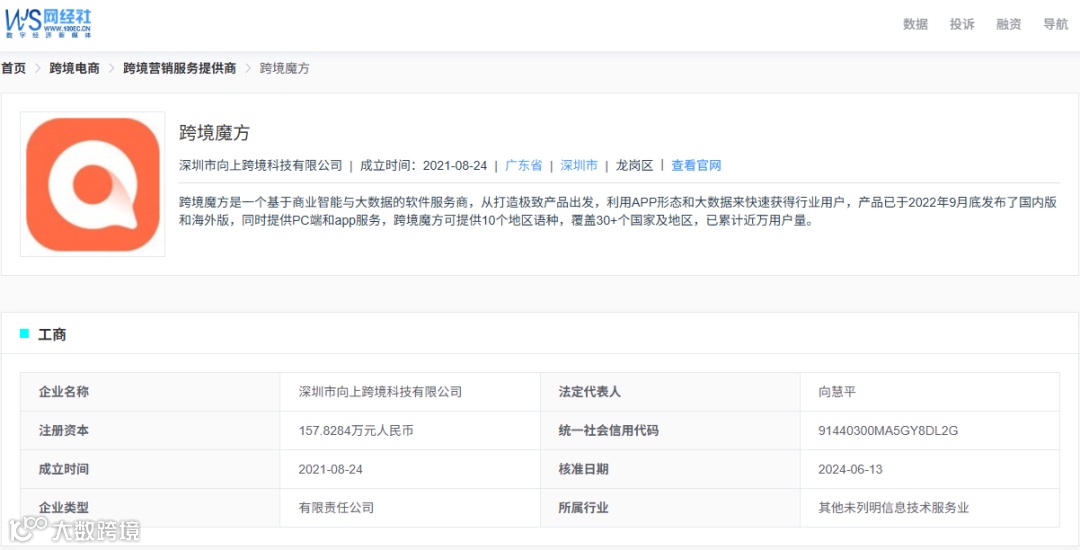Image resolution: width=1080 pixels, height=550 pixels.
Task: Go to the 融资 section
Action: click(x=1008, y=24)
